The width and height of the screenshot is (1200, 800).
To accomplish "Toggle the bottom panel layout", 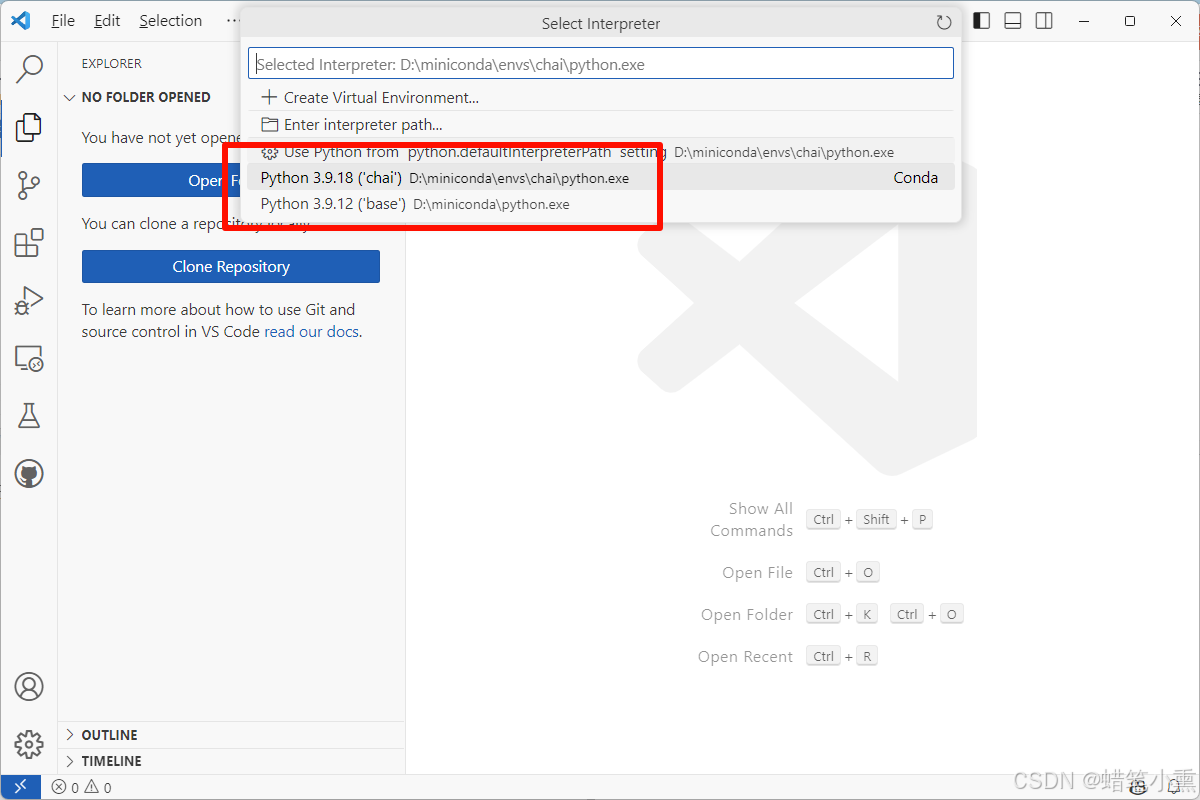I will tap(1013, 21).
